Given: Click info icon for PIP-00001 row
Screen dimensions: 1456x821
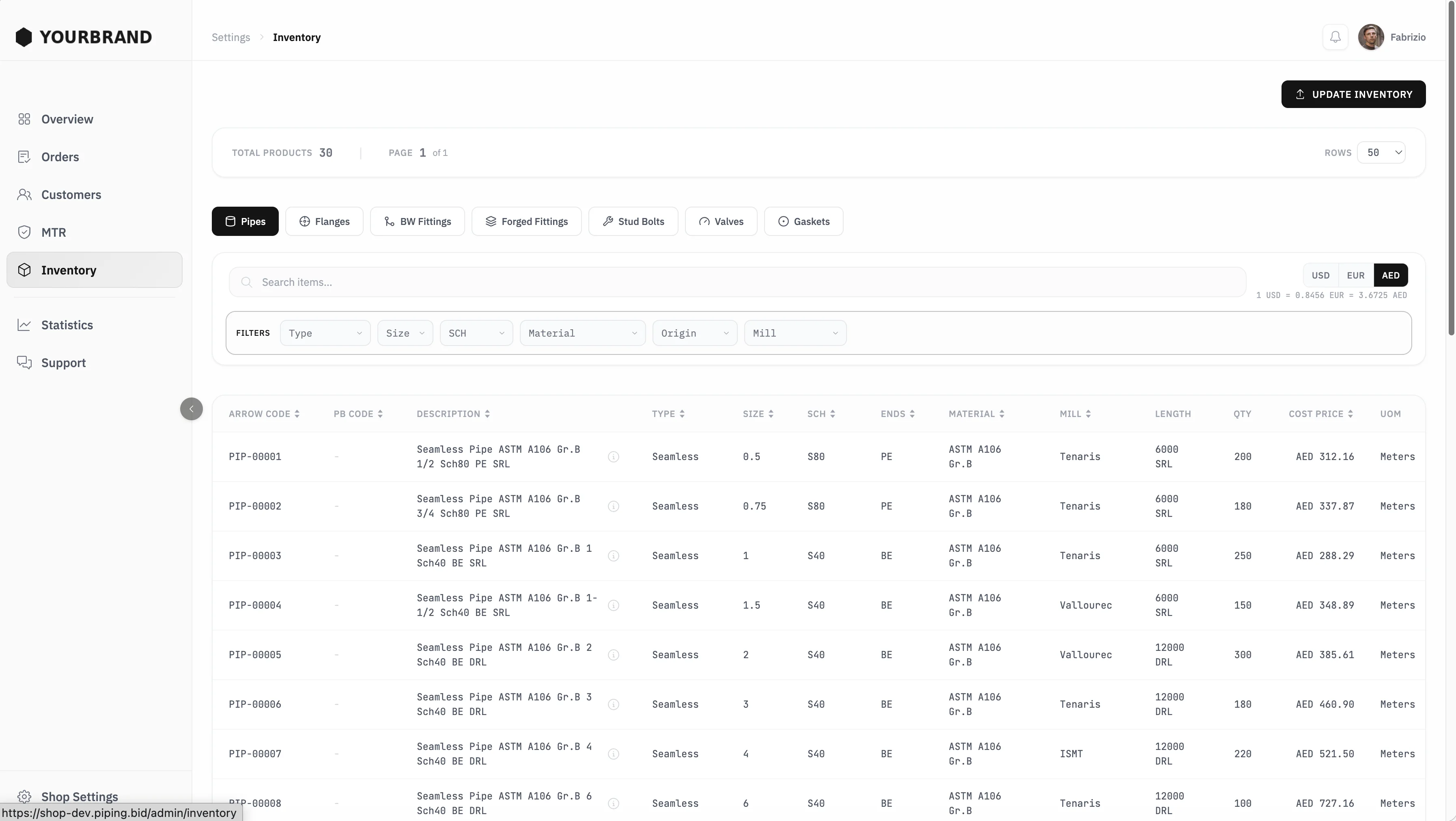Looking at the screenshot, I should 613,457.
